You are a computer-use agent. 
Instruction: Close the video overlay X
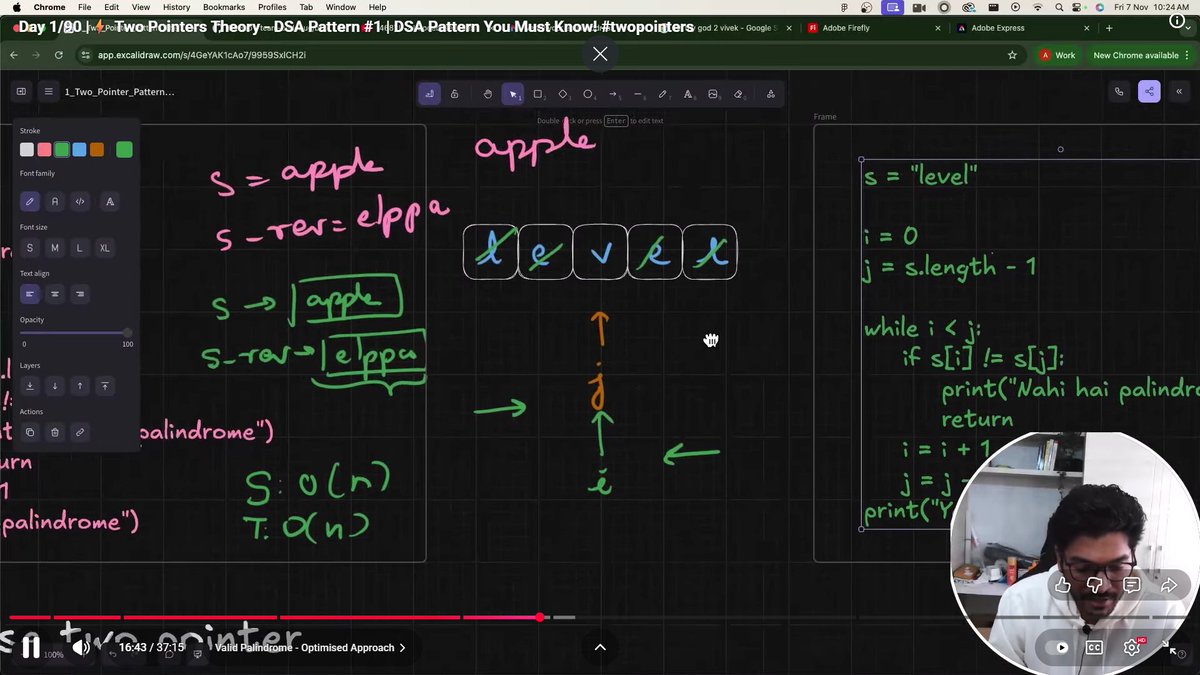pyautogui.click(x=600, y=54)
